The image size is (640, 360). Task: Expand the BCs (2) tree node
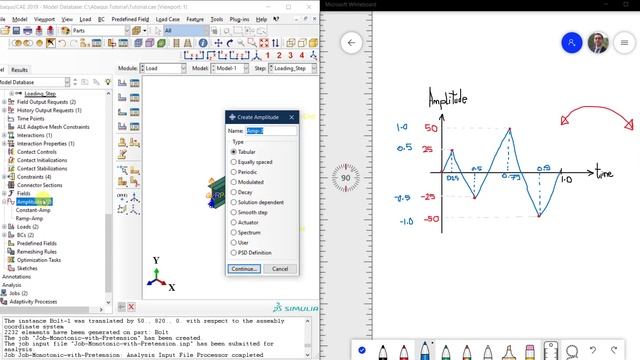point(4,235)
